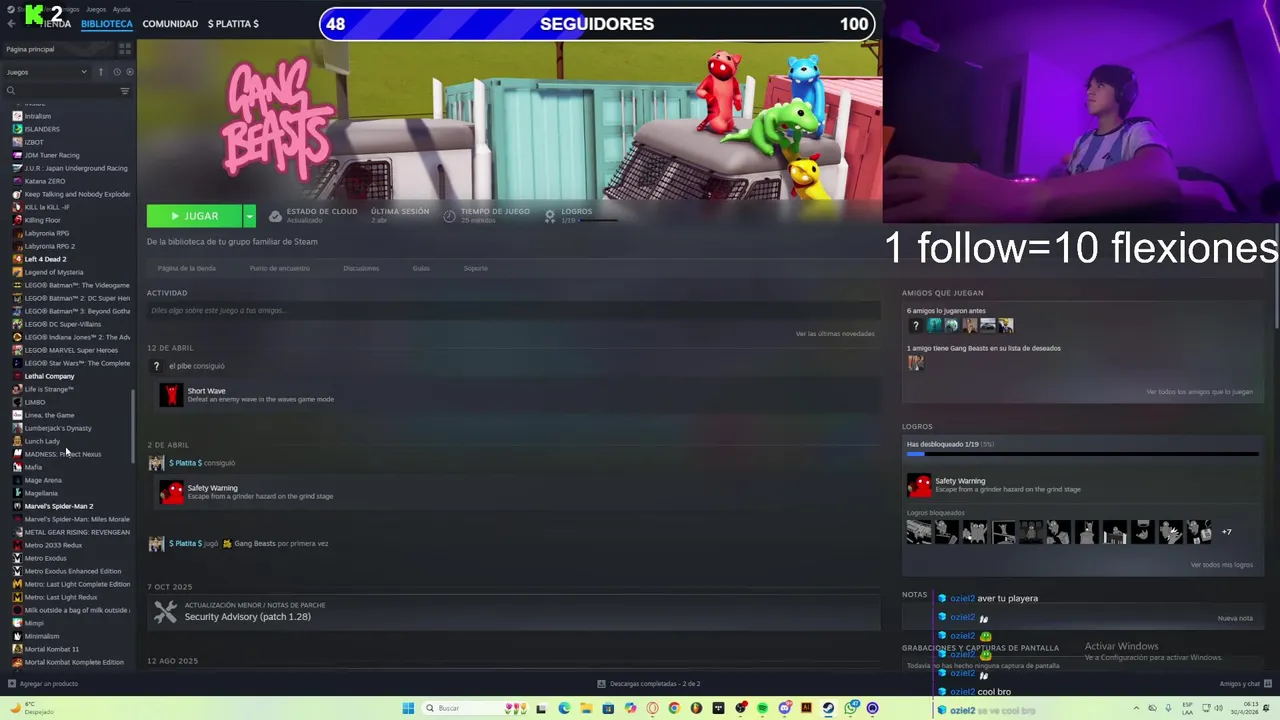Open Punto de encuentro tab

(x=279, y=268)
